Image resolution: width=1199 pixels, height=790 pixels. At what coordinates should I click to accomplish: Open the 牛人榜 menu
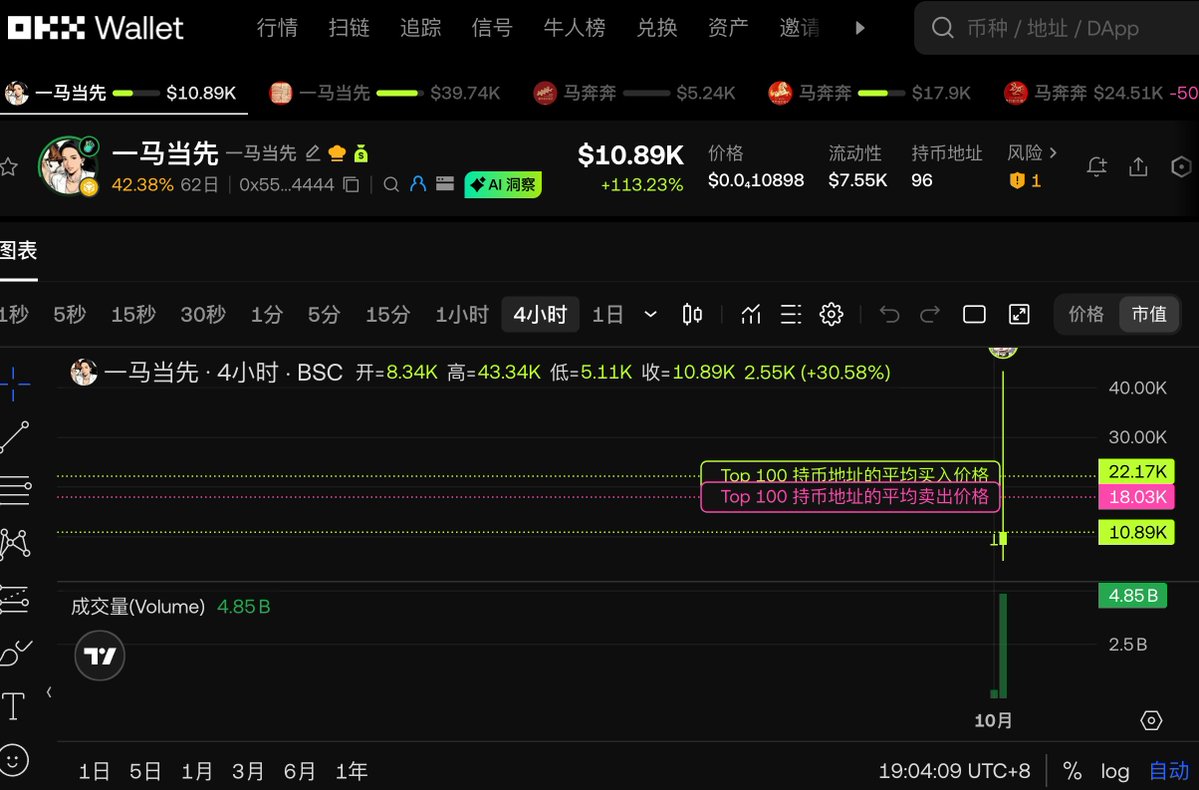click(x=574, y=28)
